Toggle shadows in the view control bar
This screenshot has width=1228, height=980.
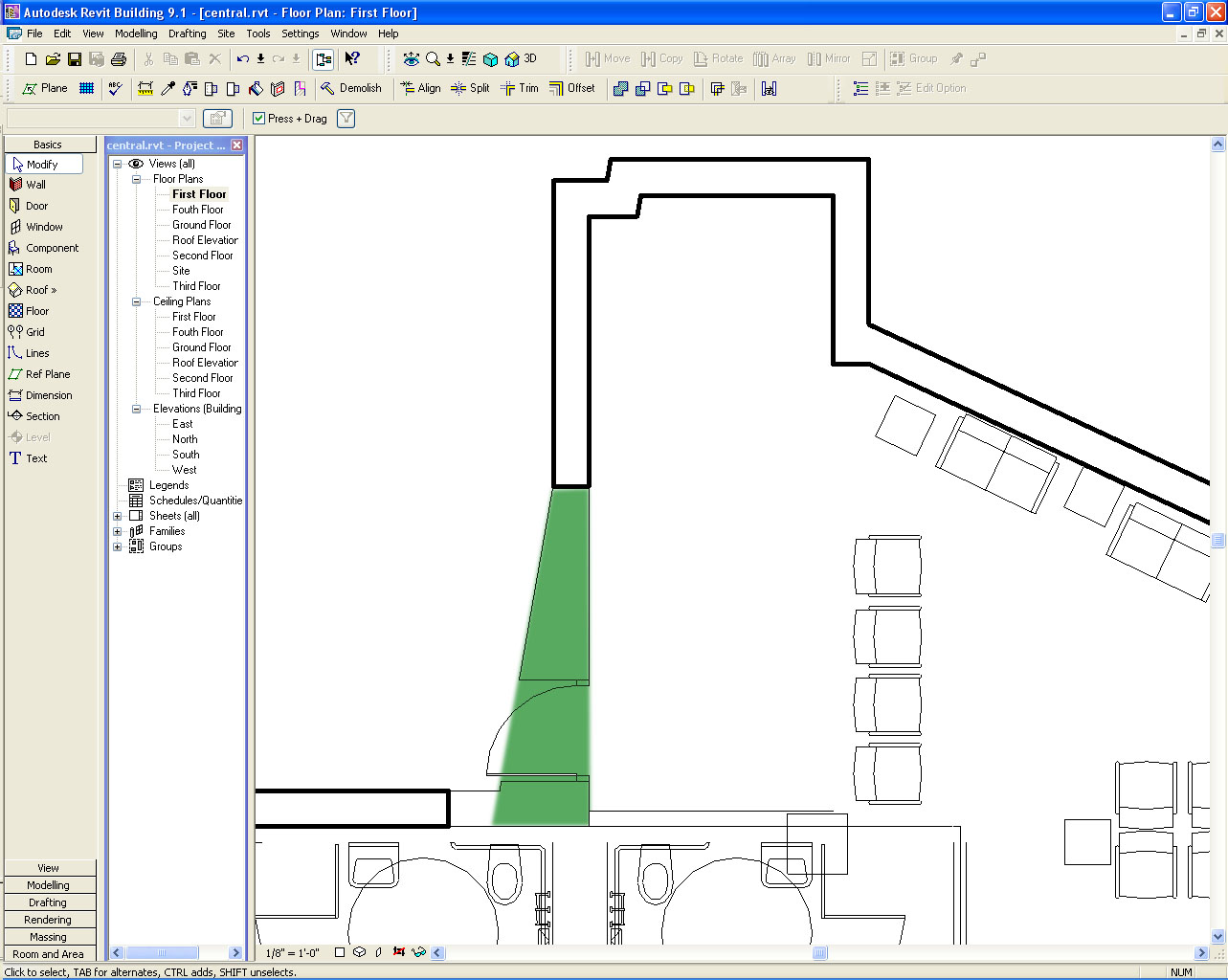tap(378, 952)
